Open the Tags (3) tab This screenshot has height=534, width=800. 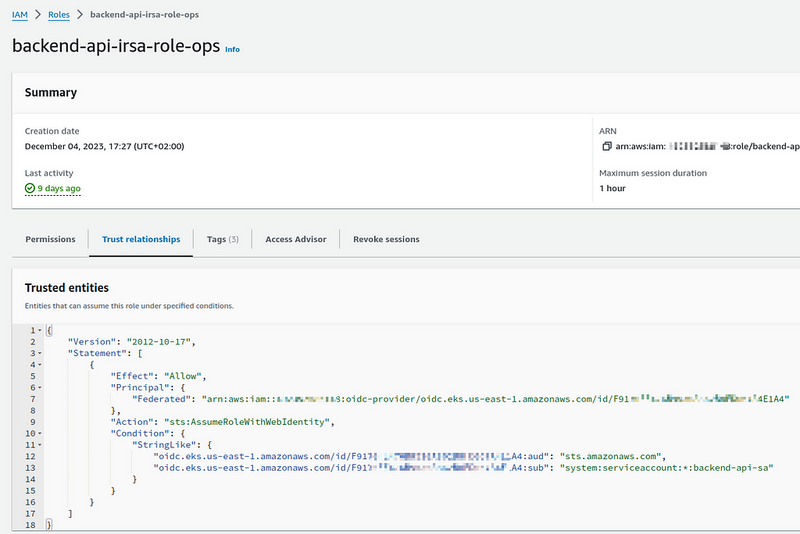click(222, 239)
